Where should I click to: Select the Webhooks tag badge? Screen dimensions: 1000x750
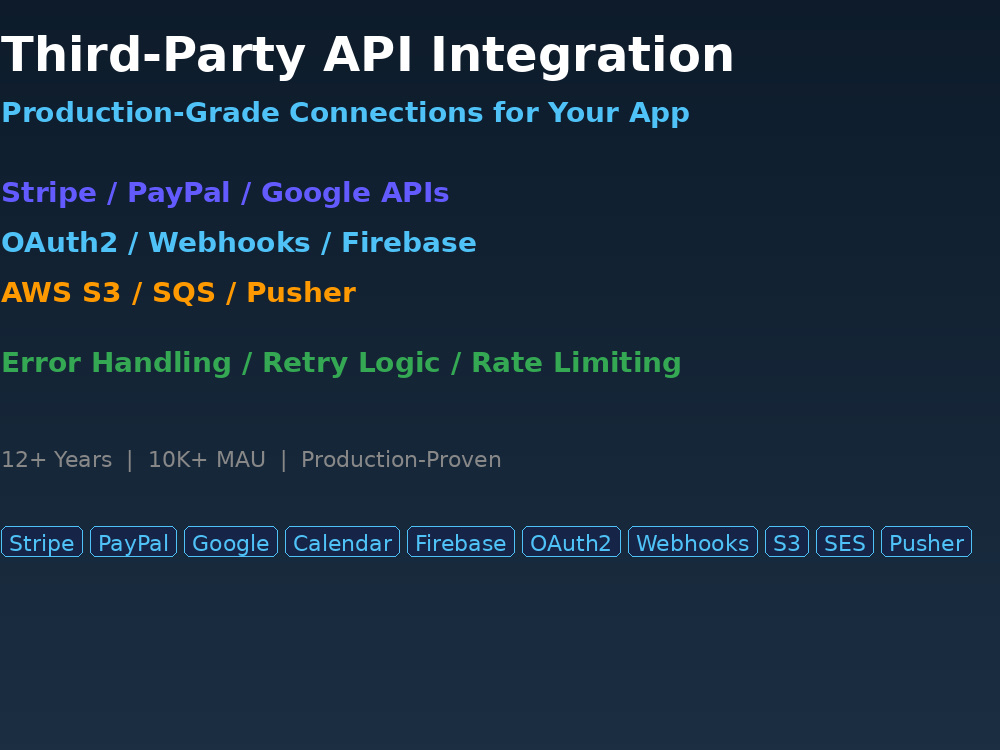[x=693, y=541]
